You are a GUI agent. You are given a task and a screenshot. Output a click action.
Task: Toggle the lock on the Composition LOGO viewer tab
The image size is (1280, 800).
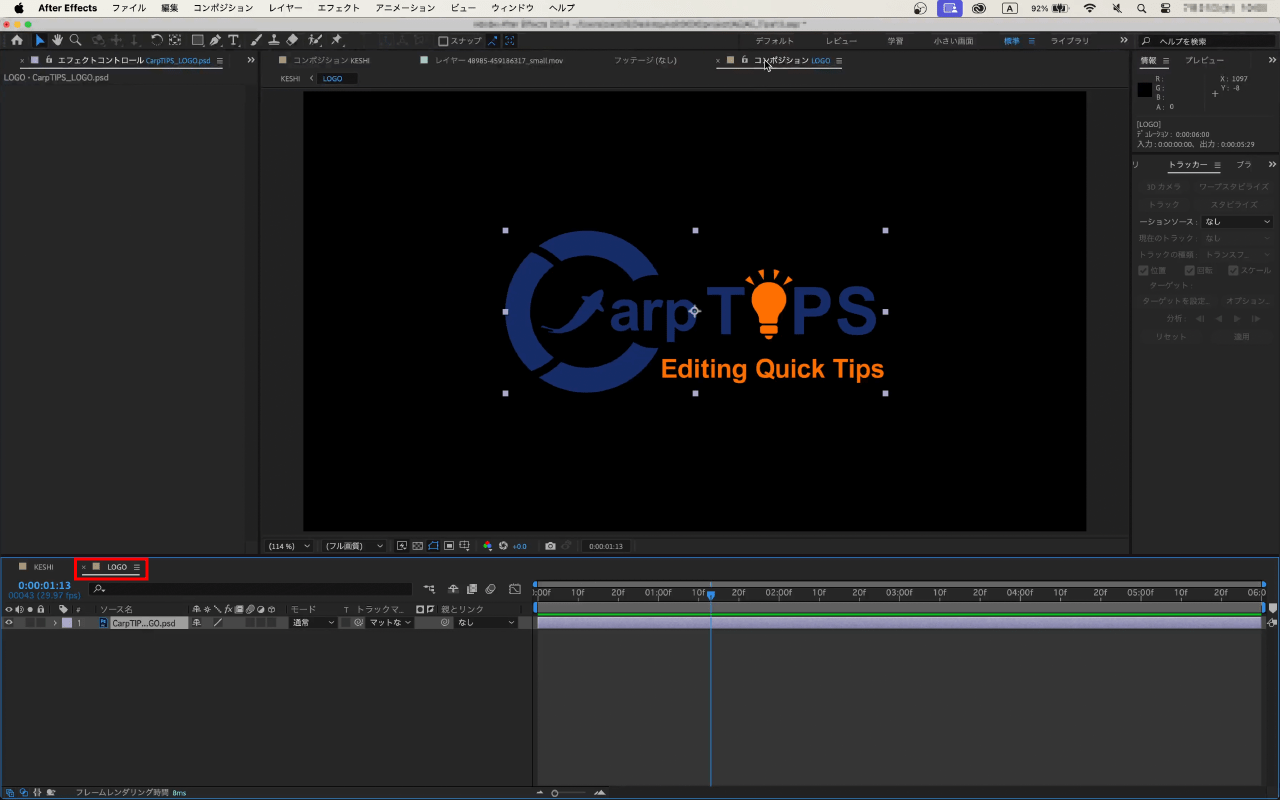pyautogui.click(x=745, y=60)
